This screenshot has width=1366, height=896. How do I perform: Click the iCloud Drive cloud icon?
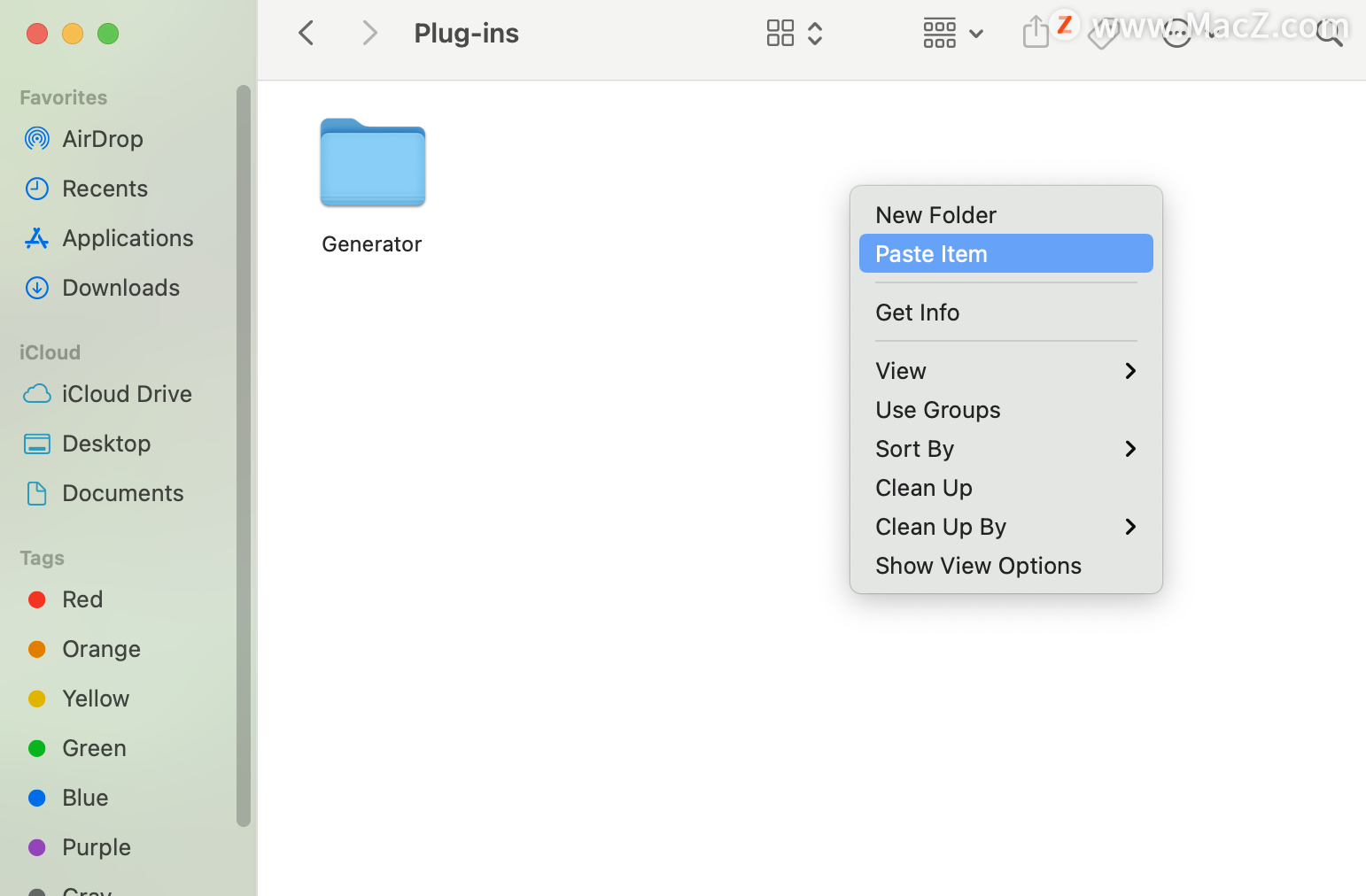pyautogui.click(x=37, y=394)
